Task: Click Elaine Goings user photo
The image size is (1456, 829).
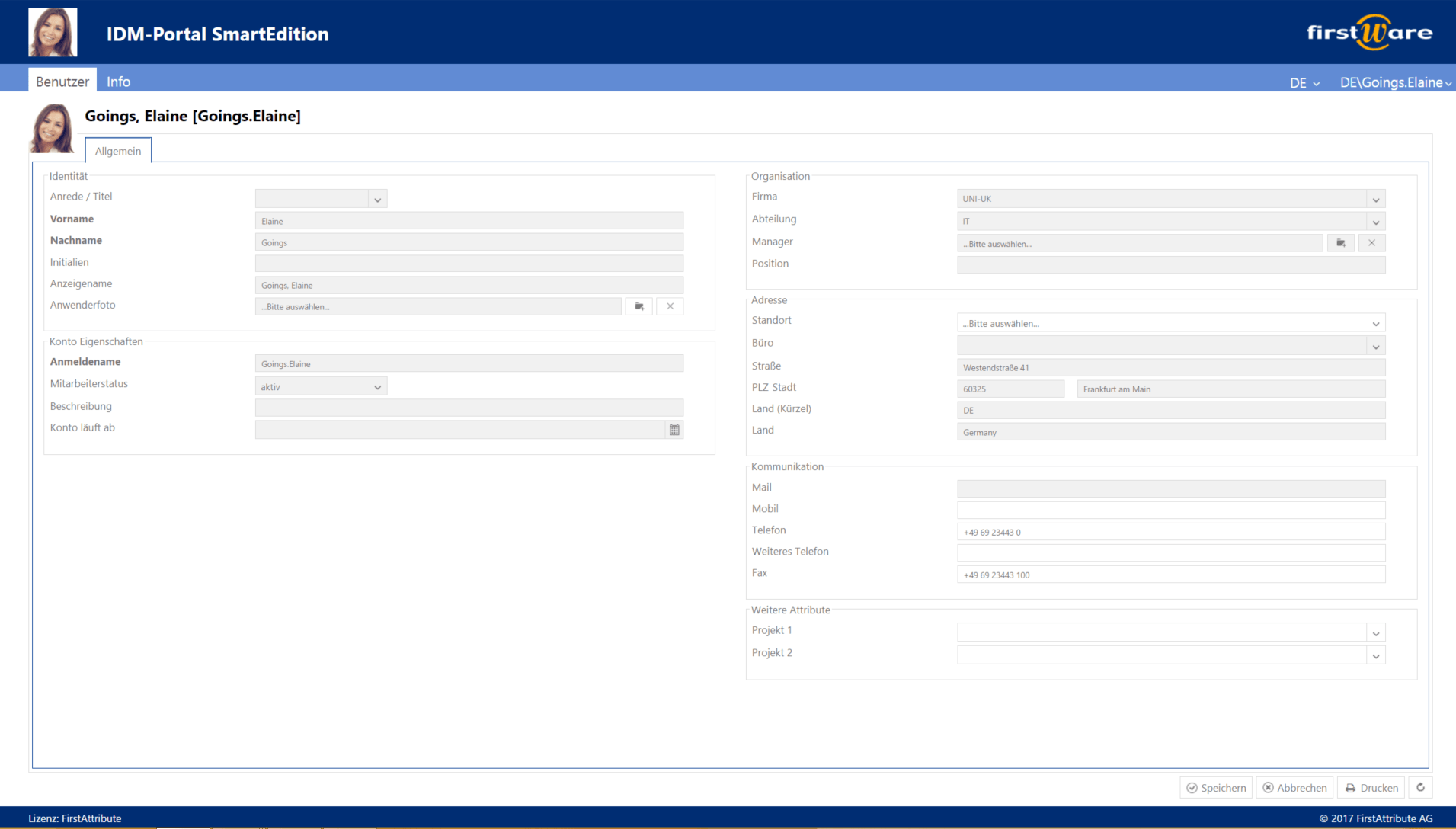Action: pos(53,128)
